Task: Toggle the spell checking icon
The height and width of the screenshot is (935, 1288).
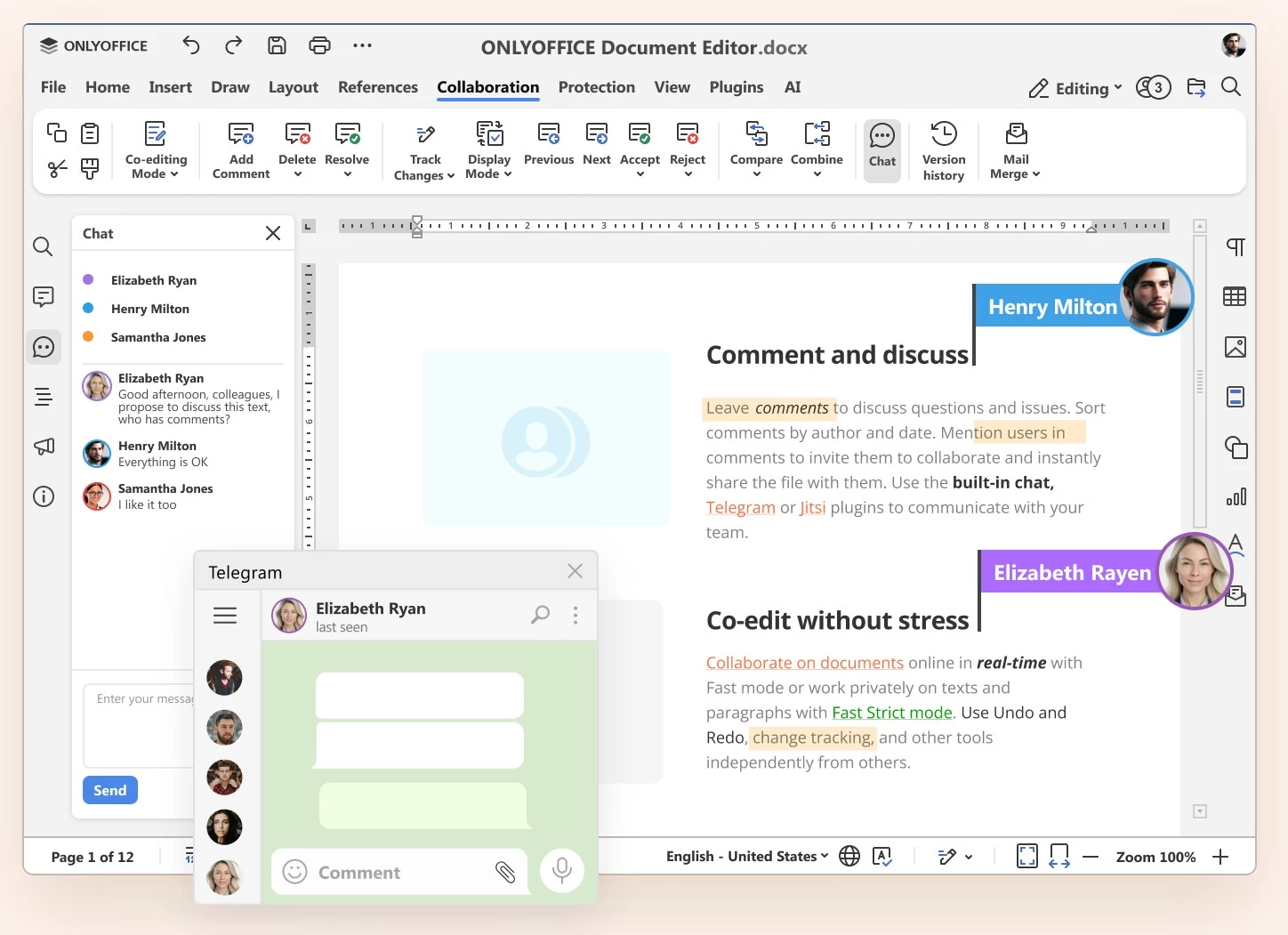Action: (882, 856)
